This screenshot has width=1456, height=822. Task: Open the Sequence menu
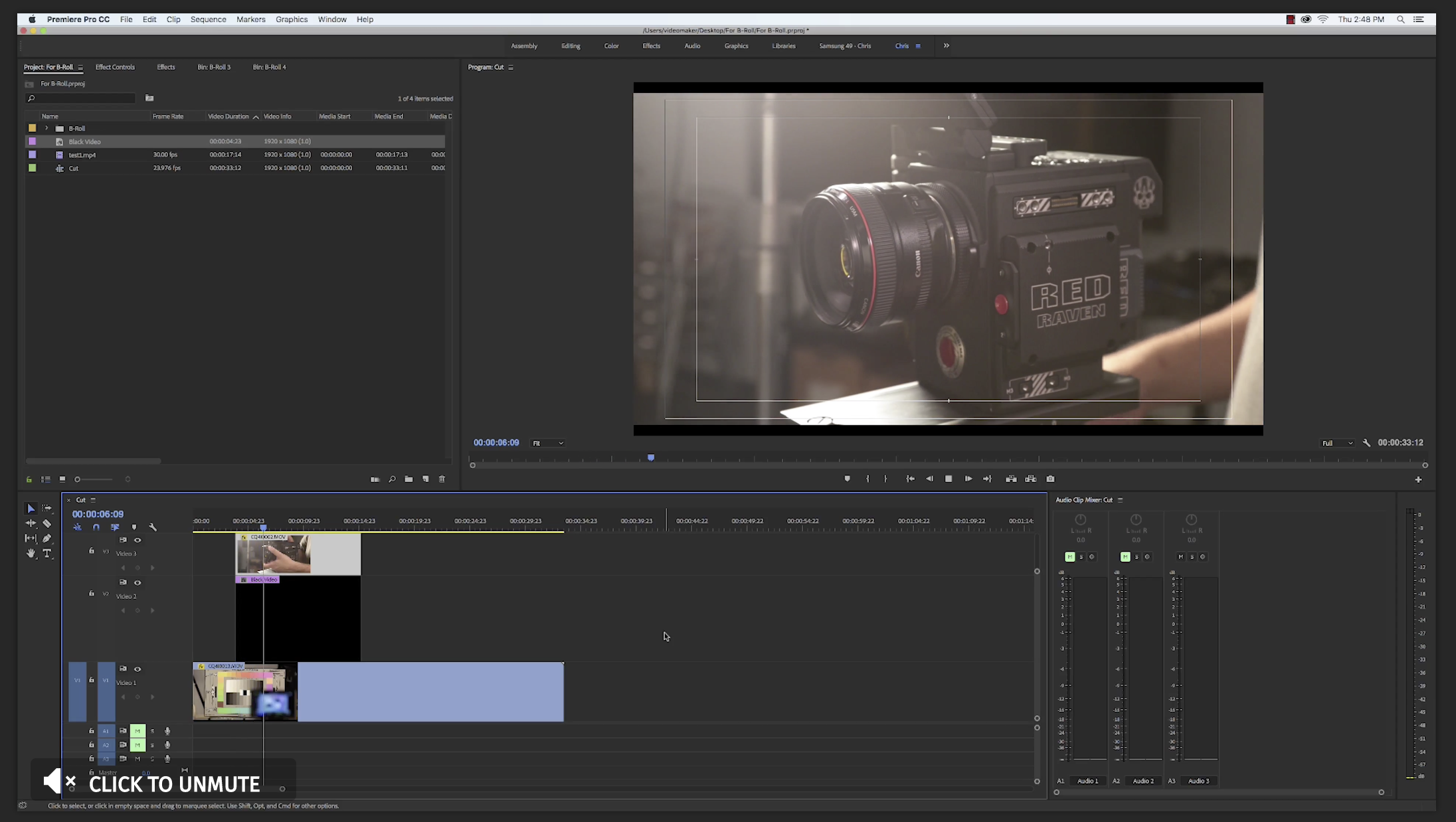[x=208, y=19]
